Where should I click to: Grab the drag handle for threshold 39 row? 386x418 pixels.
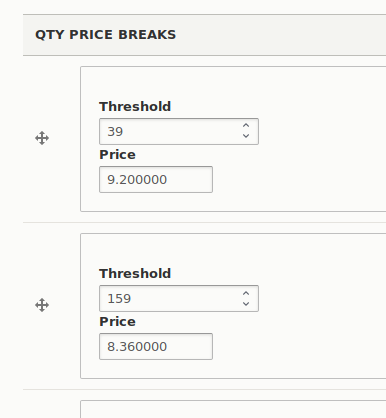42,138
